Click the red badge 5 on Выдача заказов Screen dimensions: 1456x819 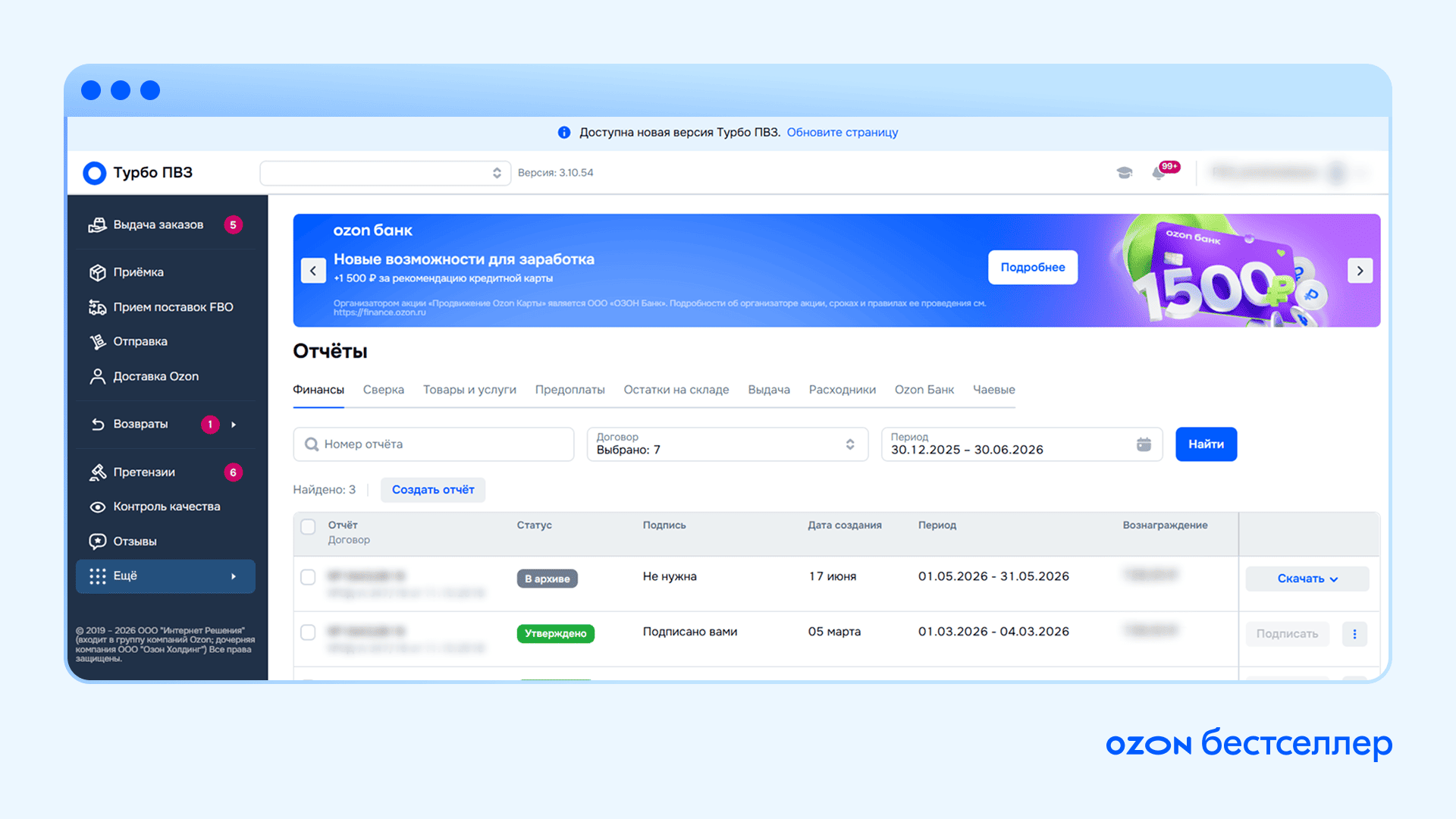pyautogui.click(x=233, y=225)
